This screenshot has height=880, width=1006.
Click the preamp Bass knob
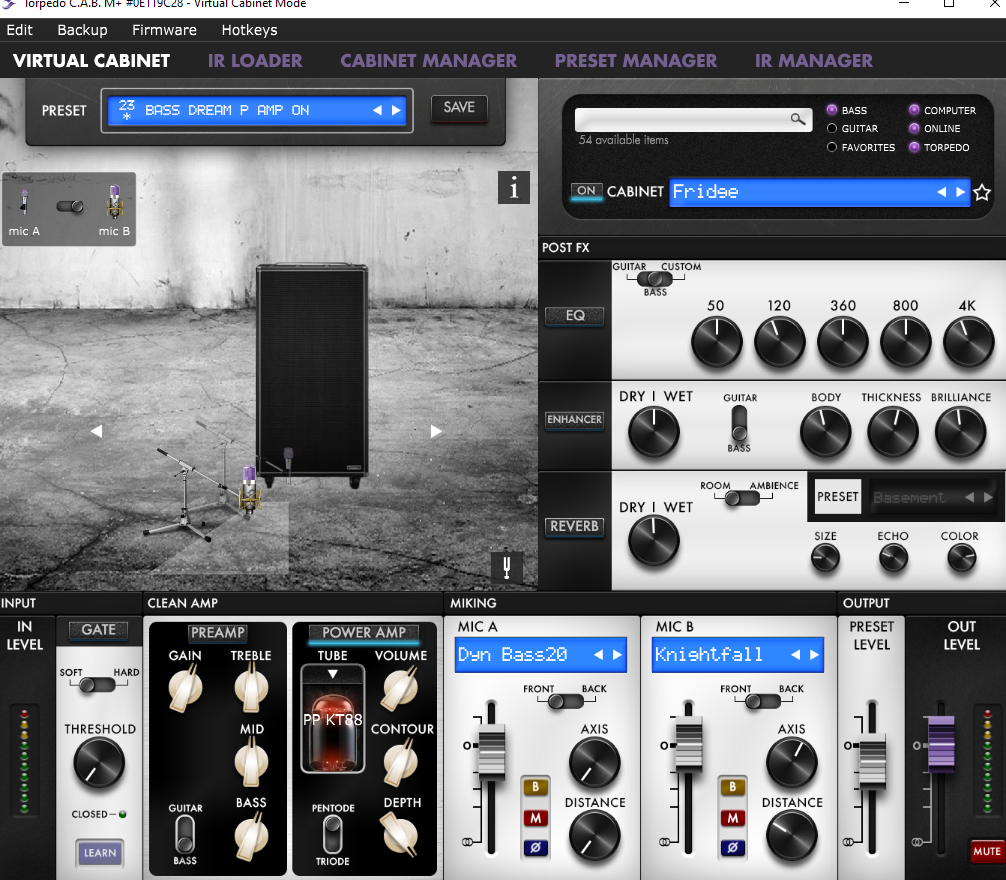coord(251,835)
